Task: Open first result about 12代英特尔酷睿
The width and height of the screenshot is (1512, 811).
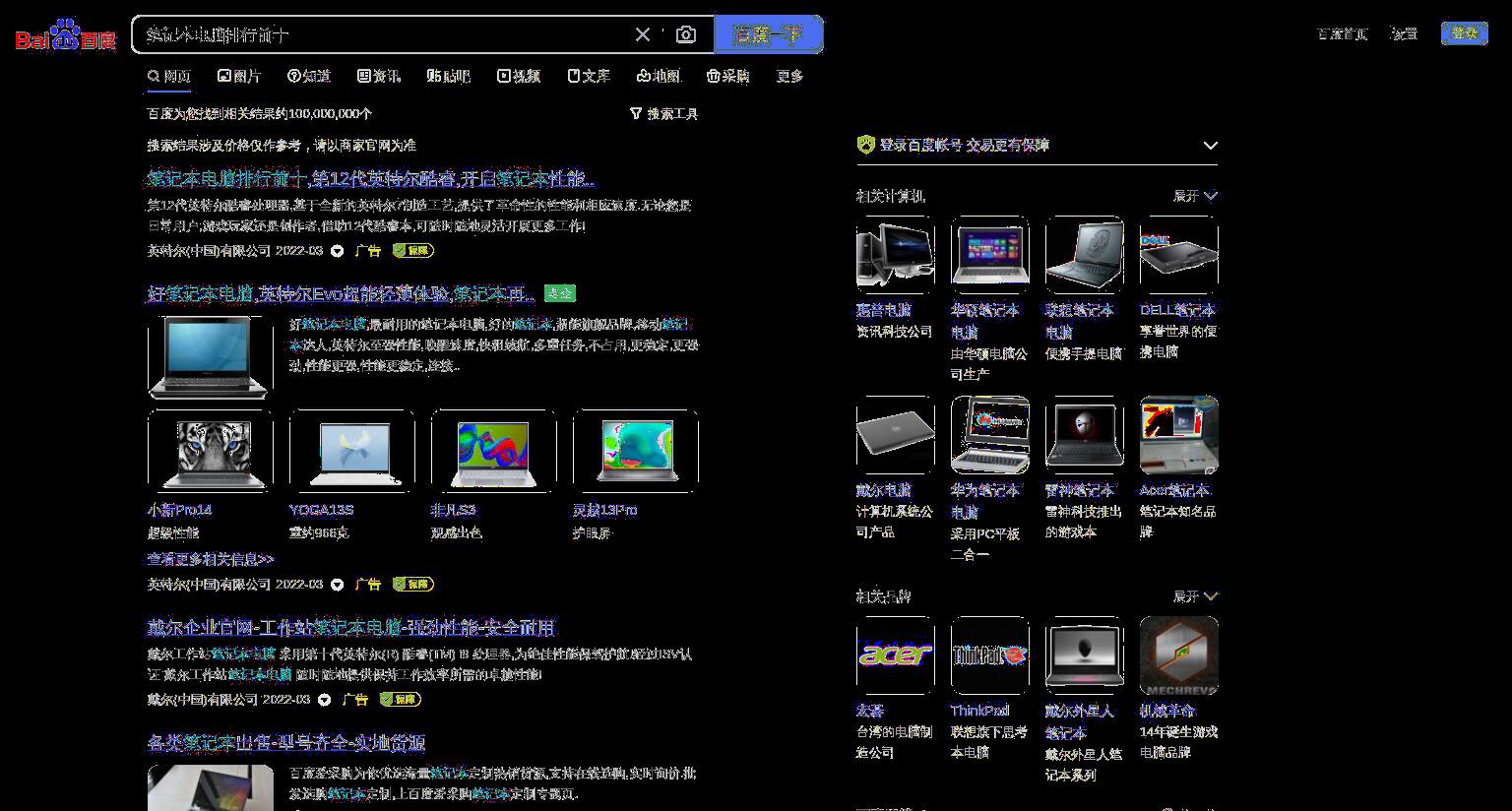Action: (371, 179)
